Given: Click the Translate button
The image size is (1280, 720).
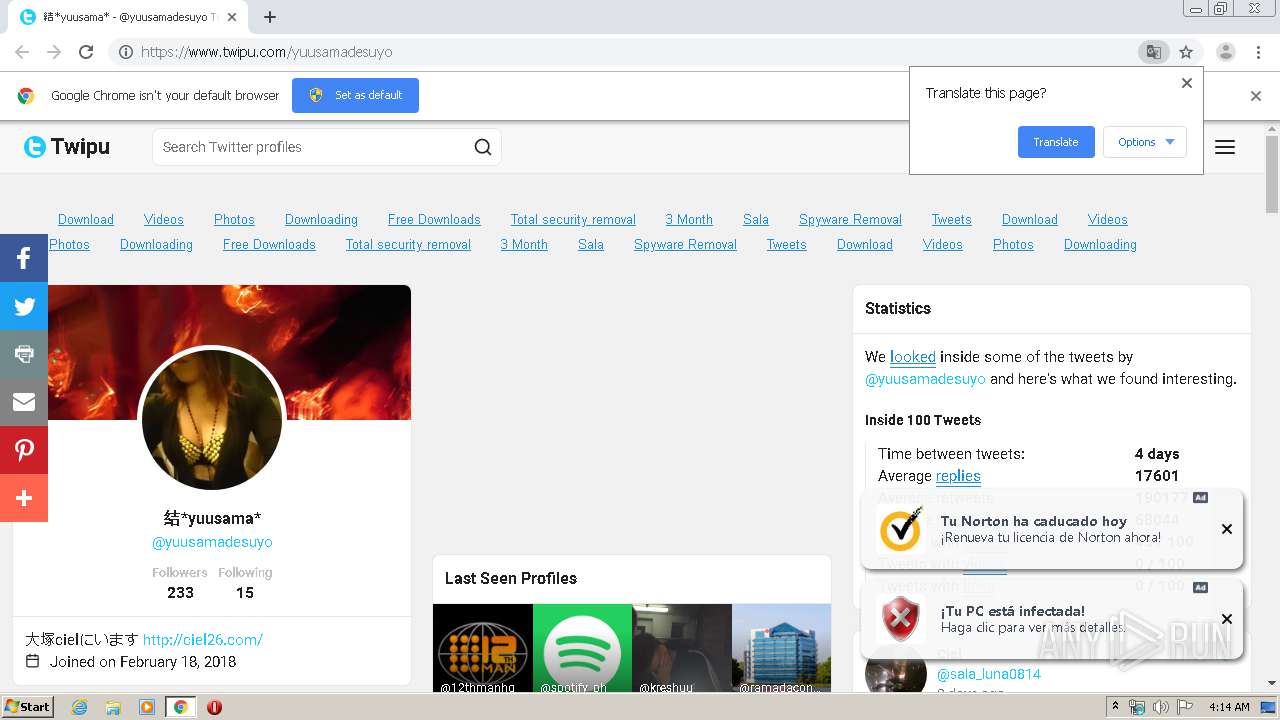Looking at the screenshot, I should pos(1056,142).
